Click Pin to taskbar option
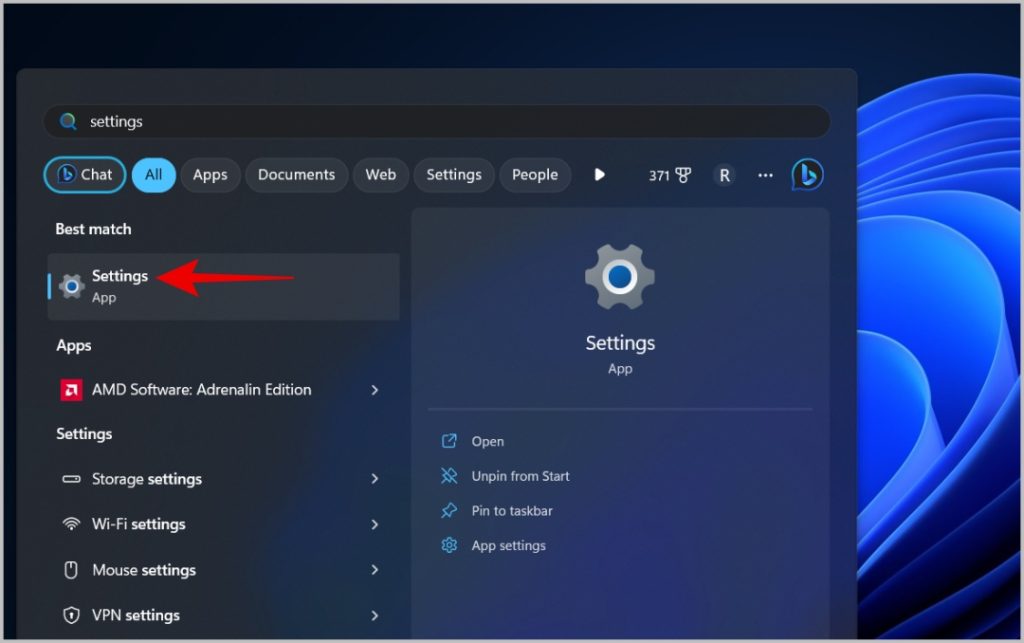1024x643 pixels. [x=512, y=510]
